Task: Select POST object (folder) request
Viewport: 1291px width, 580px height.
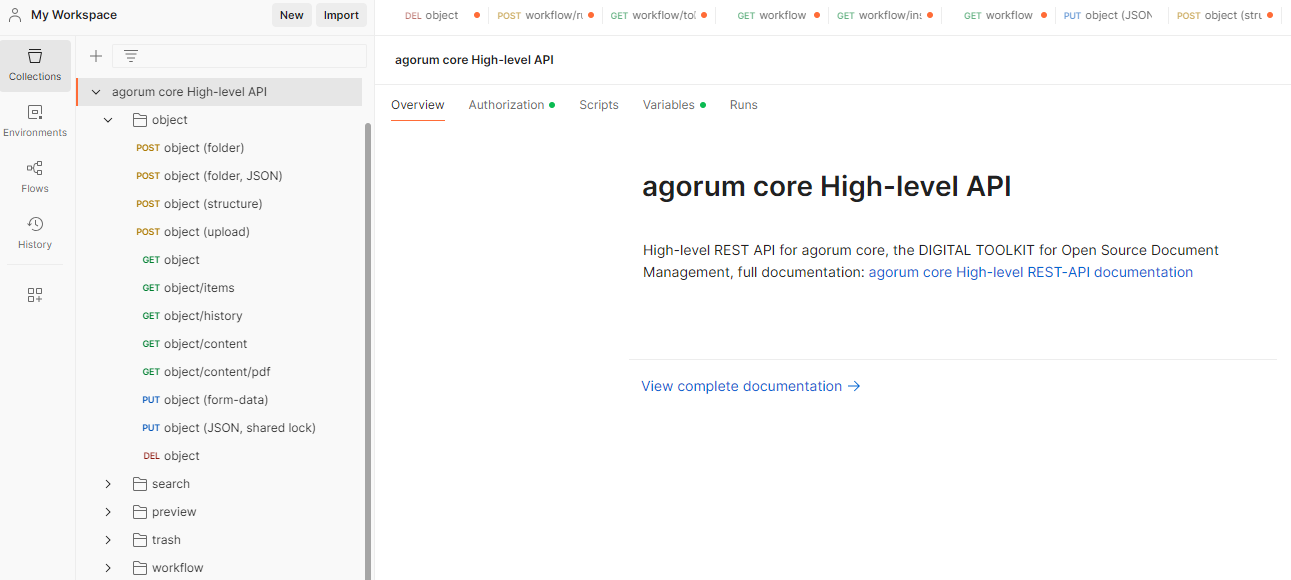Action: 190,148
